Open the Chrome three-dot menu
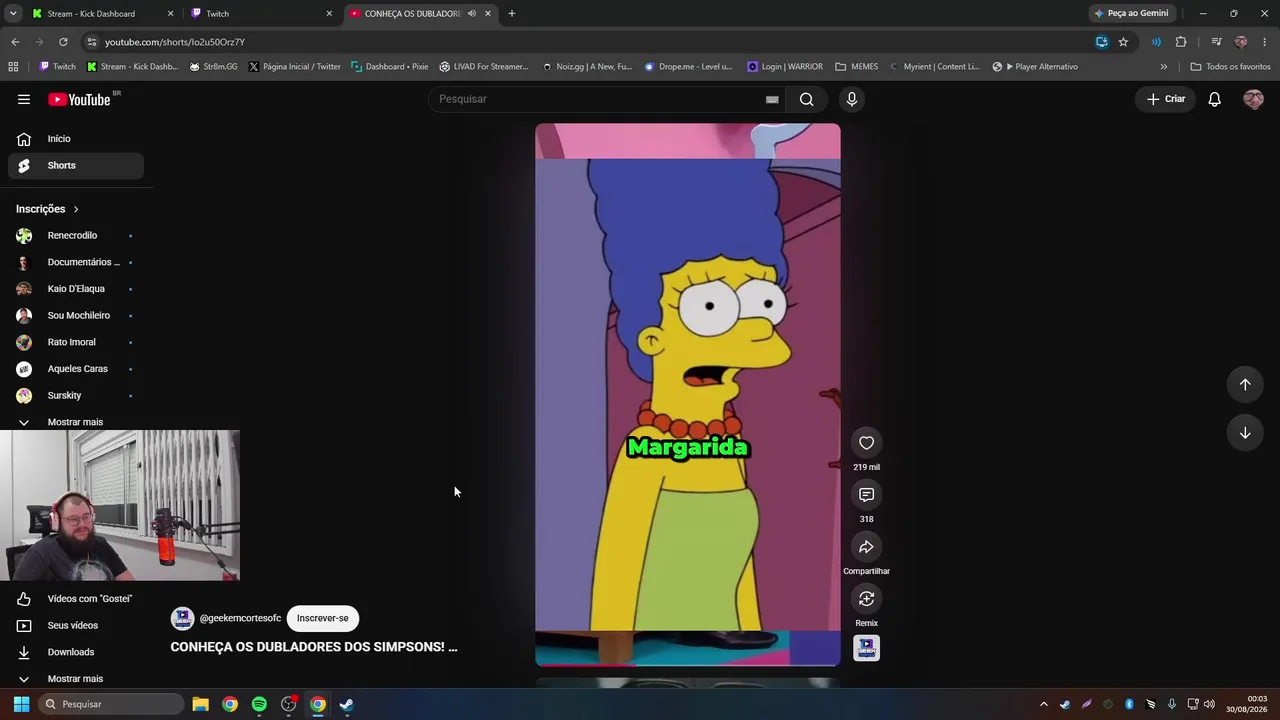1280x720 pixels. coord(1265,42)
